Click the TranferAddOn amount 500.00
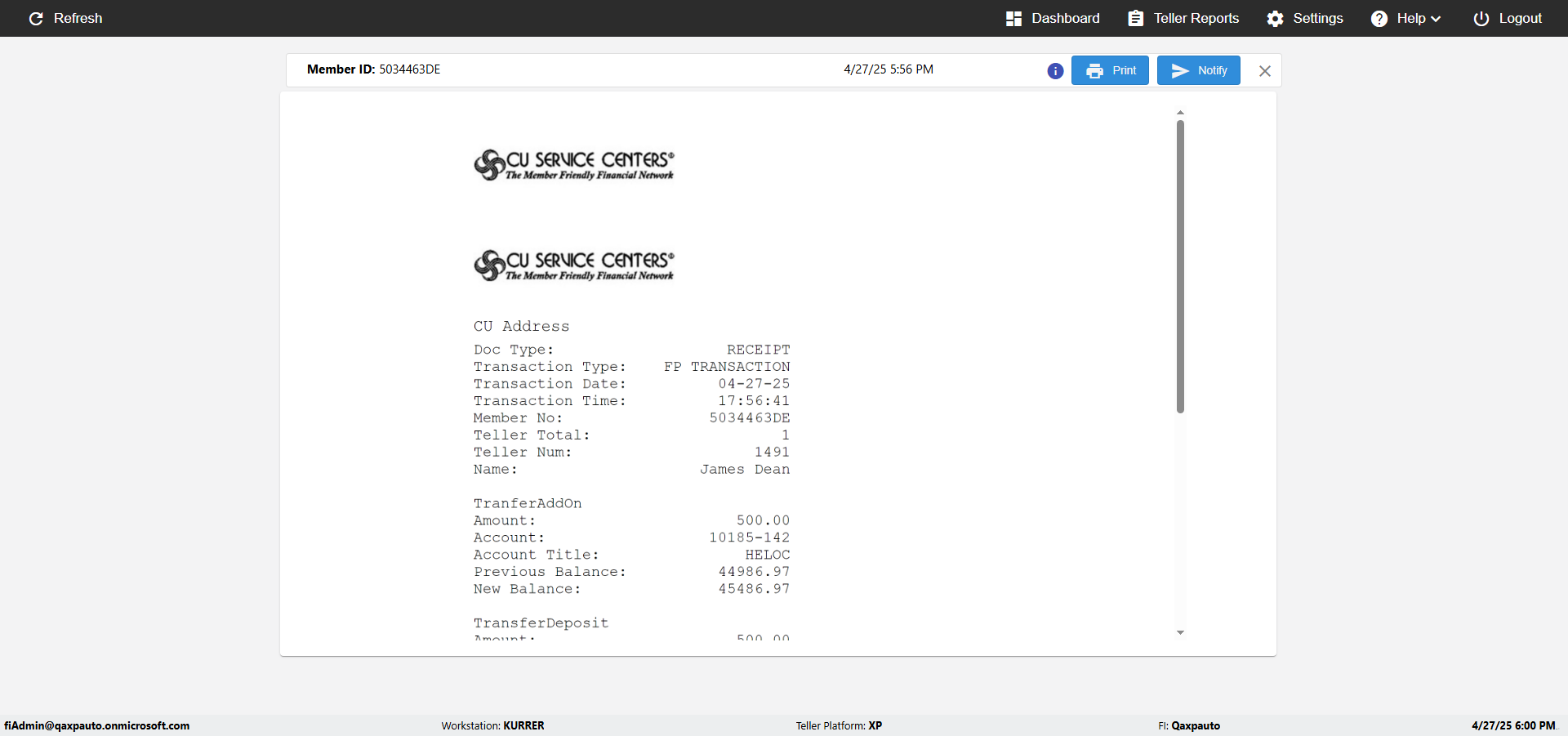 point(764,521)
